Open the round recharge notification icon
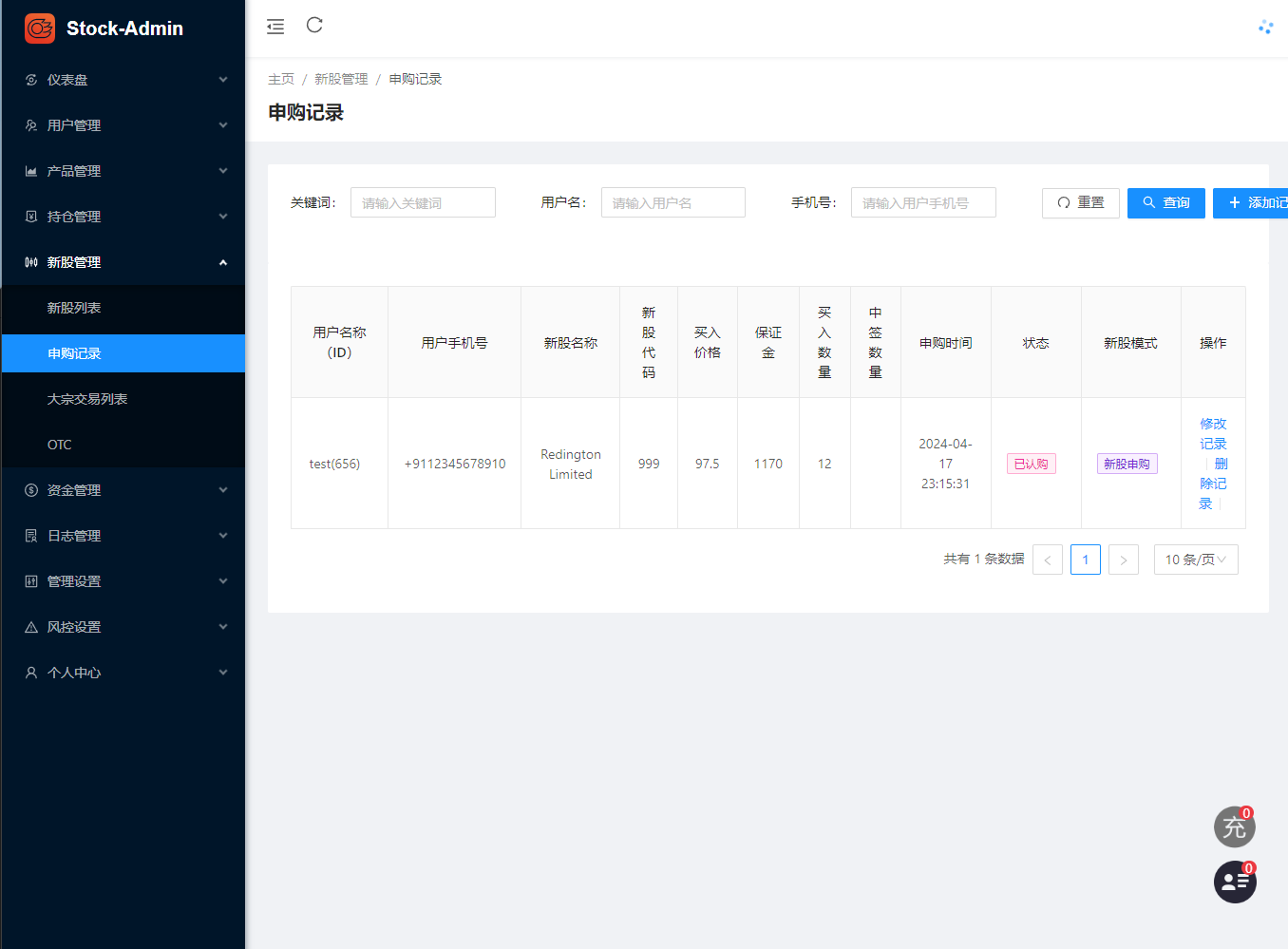The image size is (1288, 949). (x=1234, y=827)
